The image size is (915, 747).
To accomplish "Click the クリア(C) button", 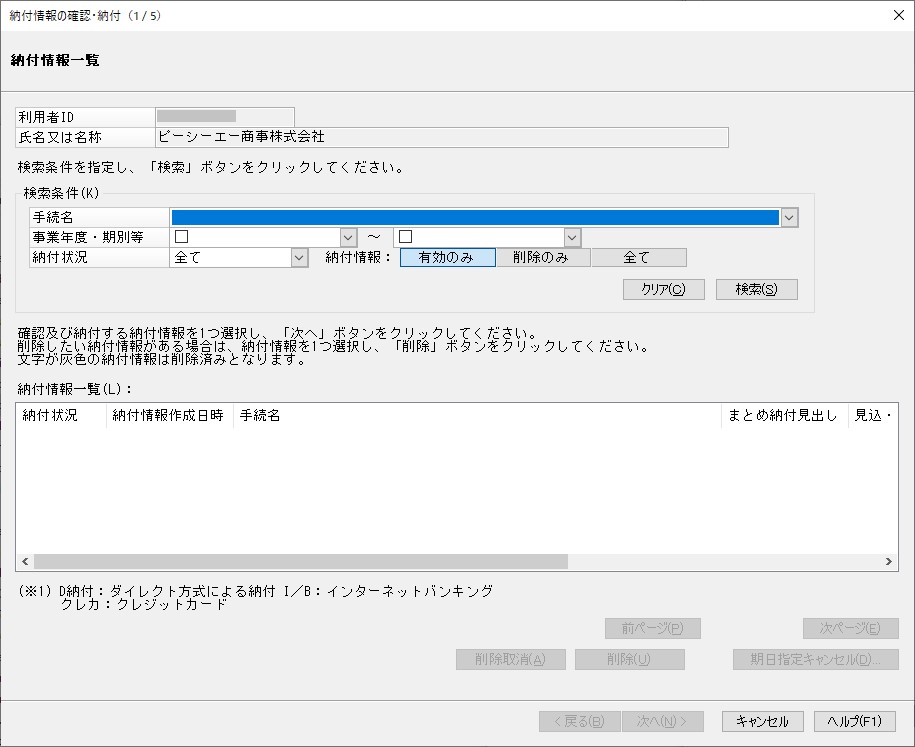I will point(663,289).
